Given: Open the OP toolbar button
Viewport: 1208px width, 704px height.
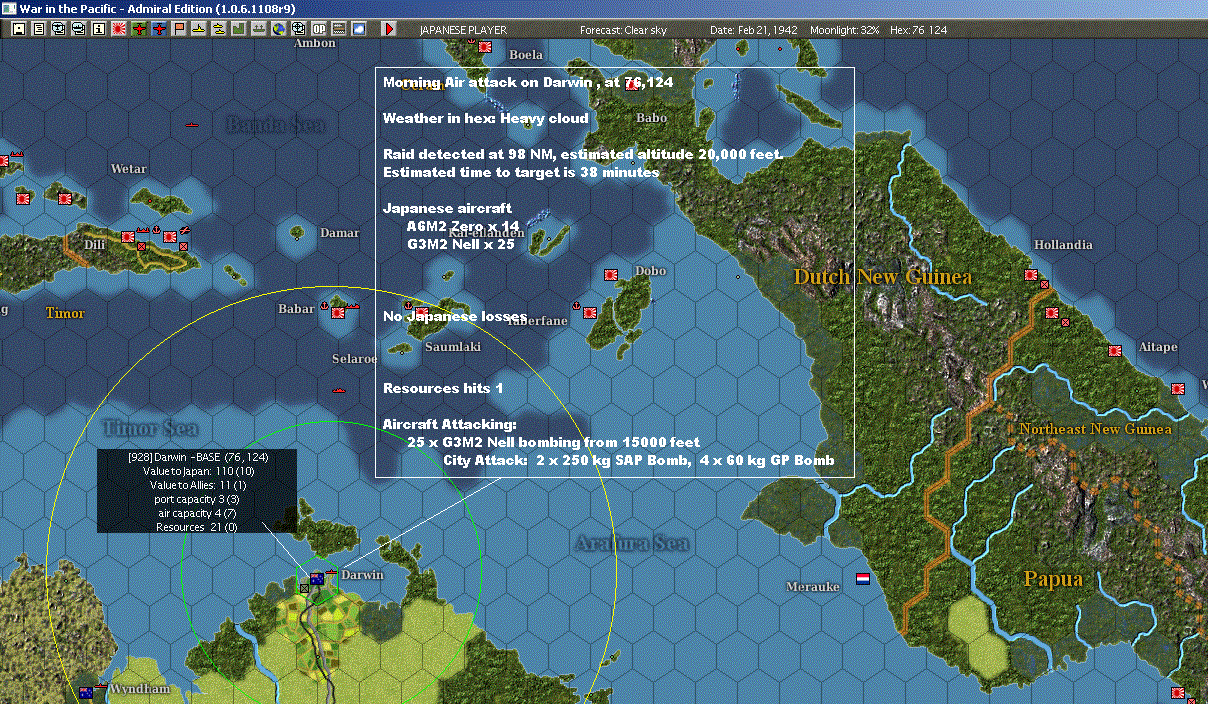Looking at the screenshot, I should click(x=318, y=29).
